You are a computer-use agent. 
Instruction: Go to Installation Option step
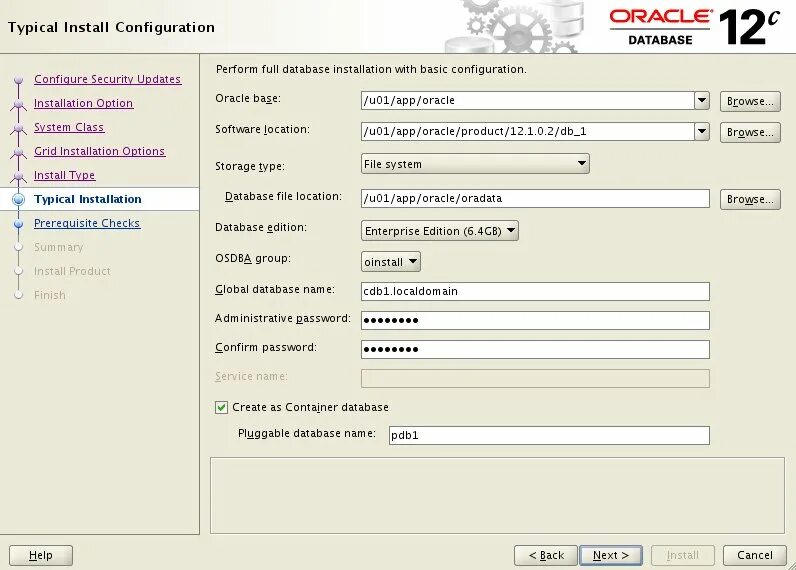coord(84,103)
